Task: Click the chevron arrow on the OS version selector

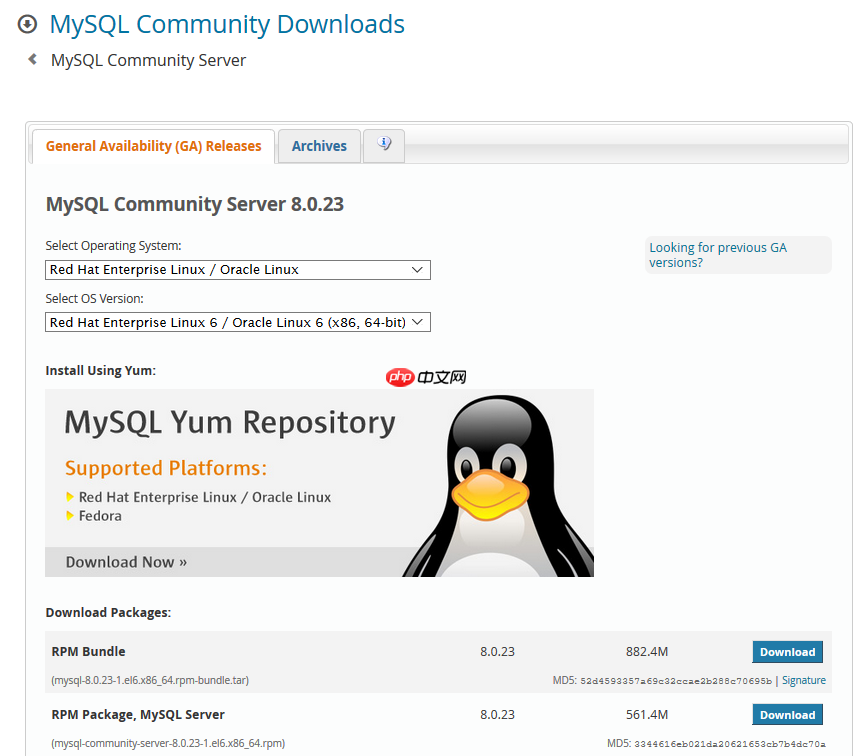Action: 419,322
